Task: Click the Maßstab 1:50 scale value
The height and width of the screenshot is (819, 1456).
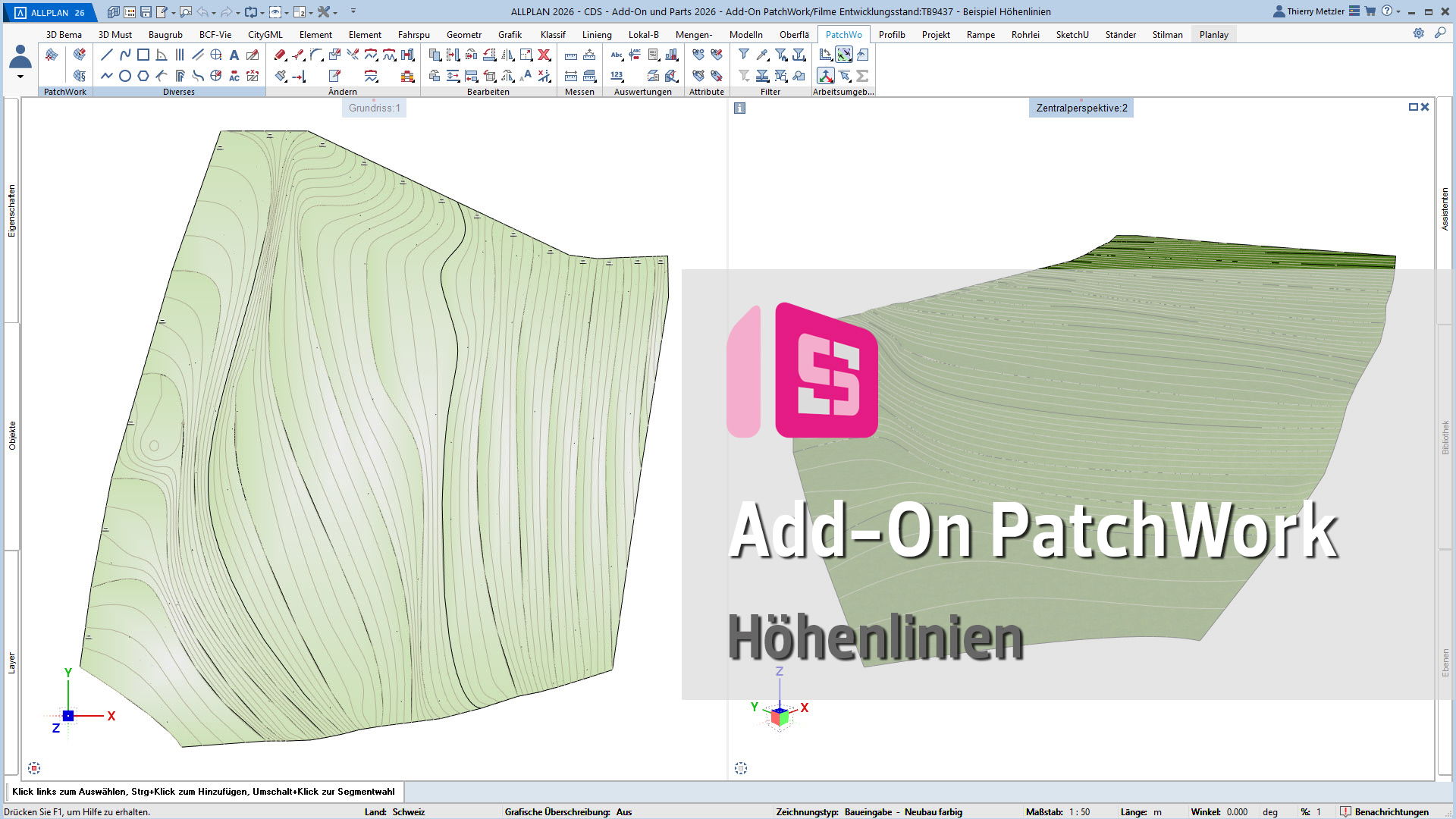Action: point(1079,811)
